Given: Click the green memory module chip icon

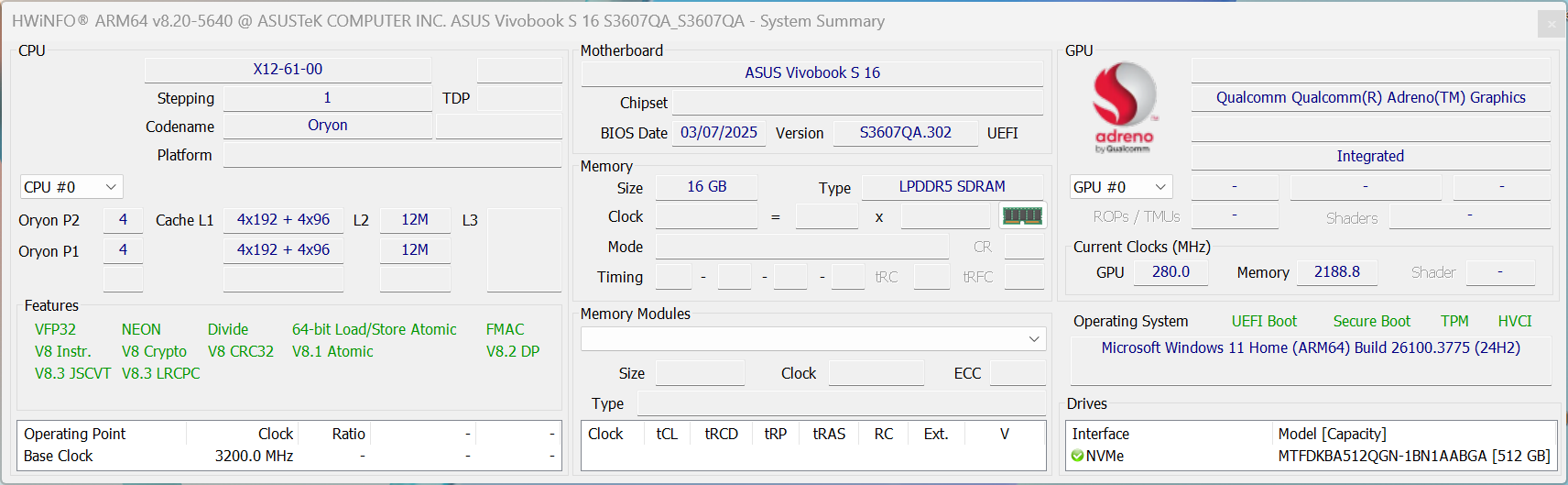Looking at the screenshot, I should 1022,215.
